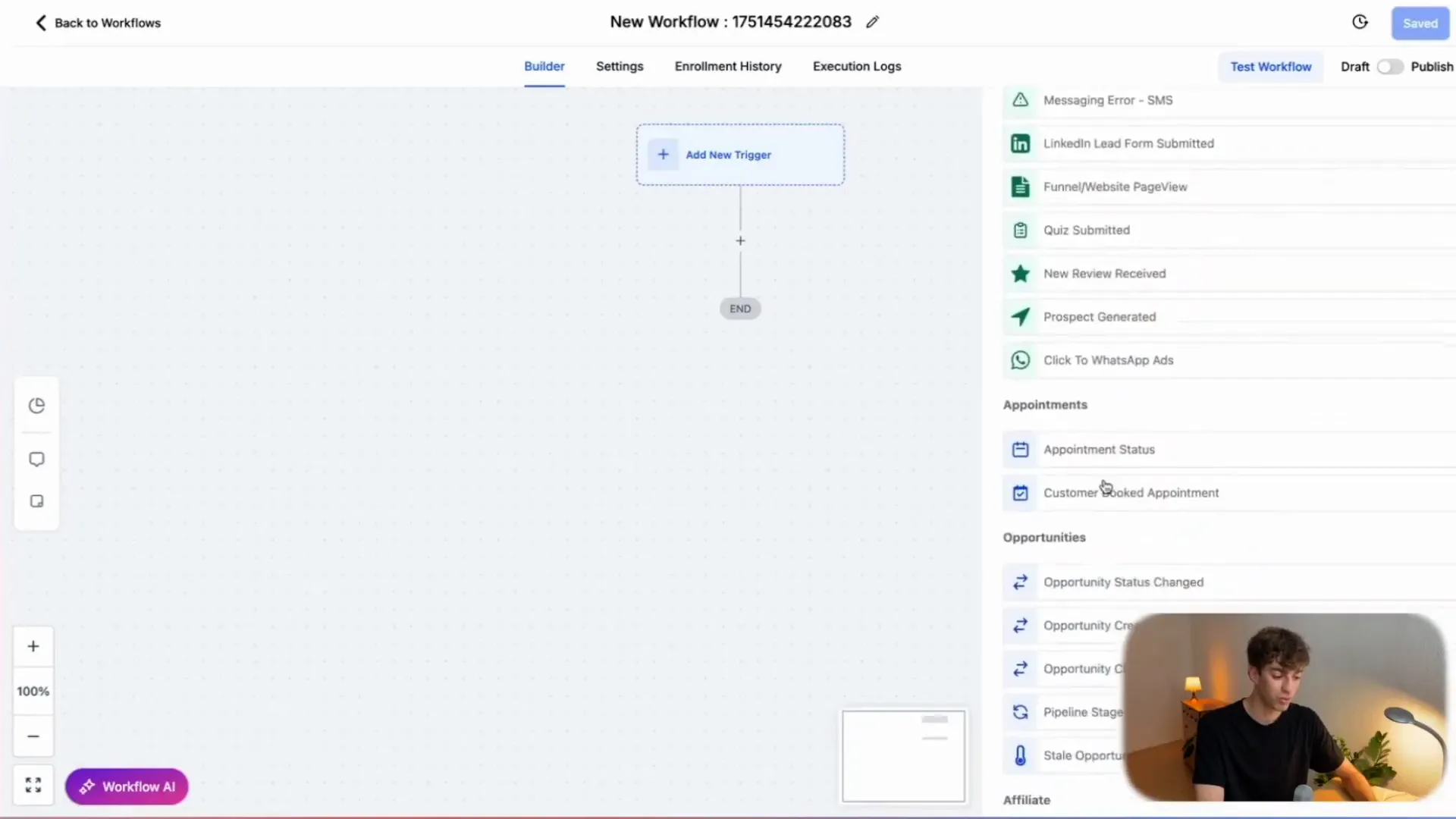Open the Enrollment History tab
The height and width of the screenshot is (819, 1456).
tap(728, 67)
